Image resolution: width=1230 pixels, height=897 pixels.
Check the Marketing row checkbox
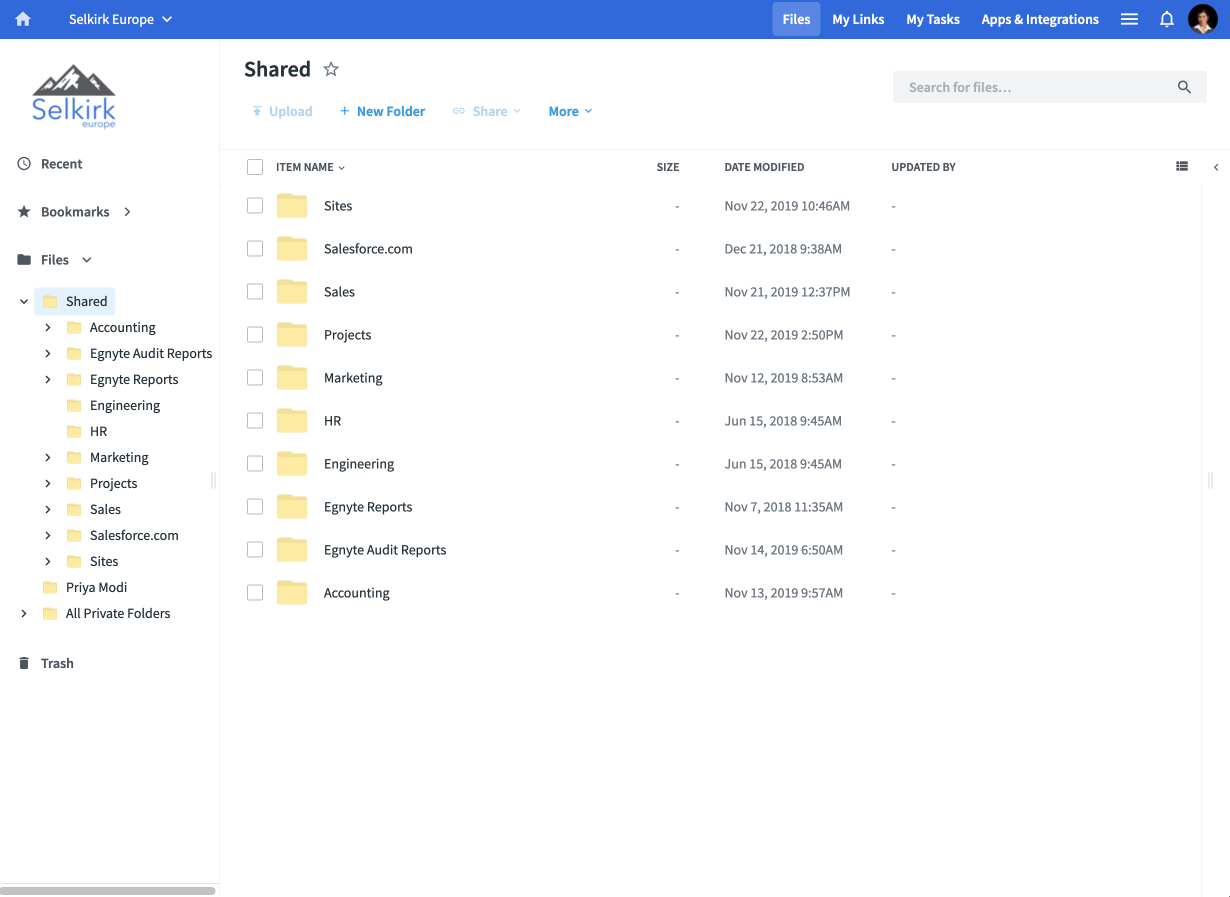[x=255, y=377]
